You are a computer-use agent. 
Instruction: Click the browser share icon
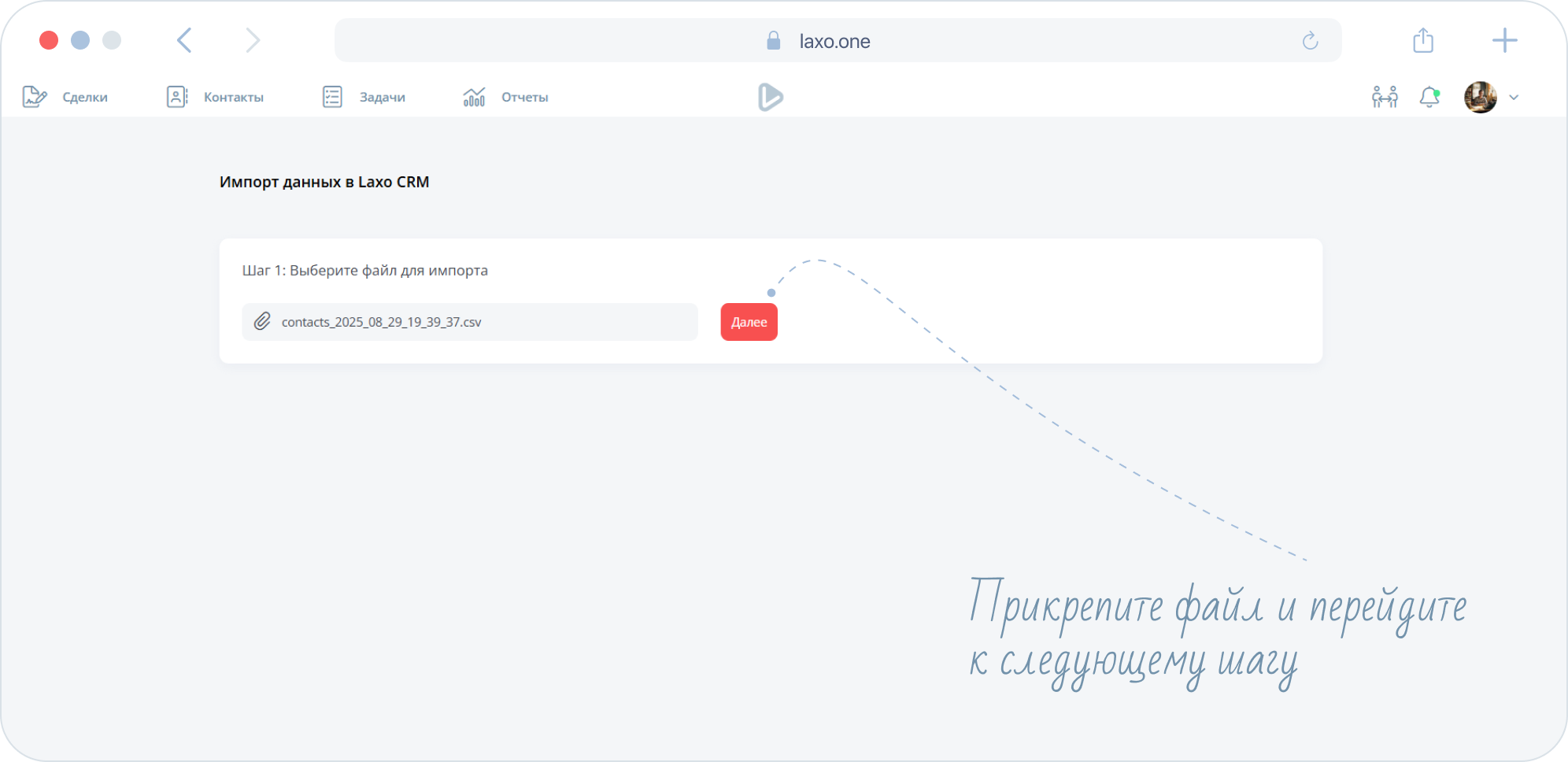1423,40
